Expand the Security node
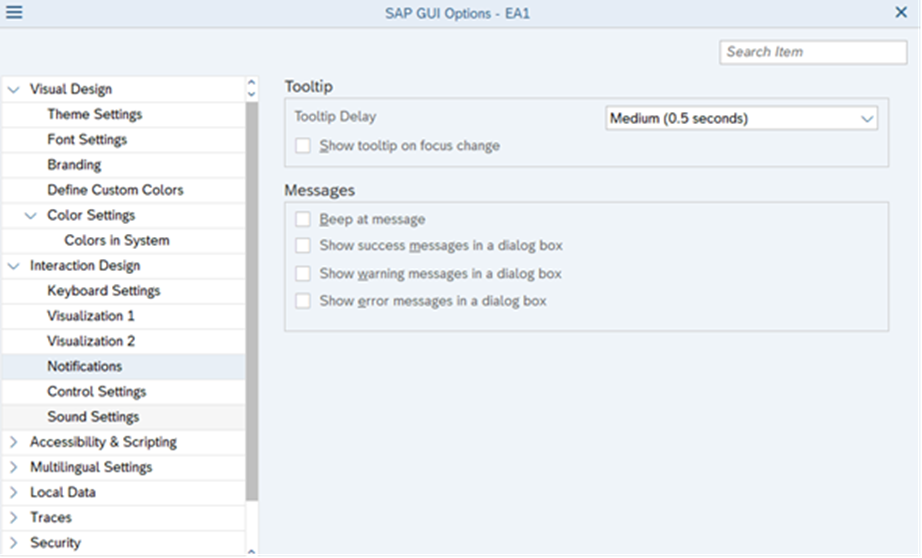The width and height of the screenshot is (922, 558). point(13,543)
